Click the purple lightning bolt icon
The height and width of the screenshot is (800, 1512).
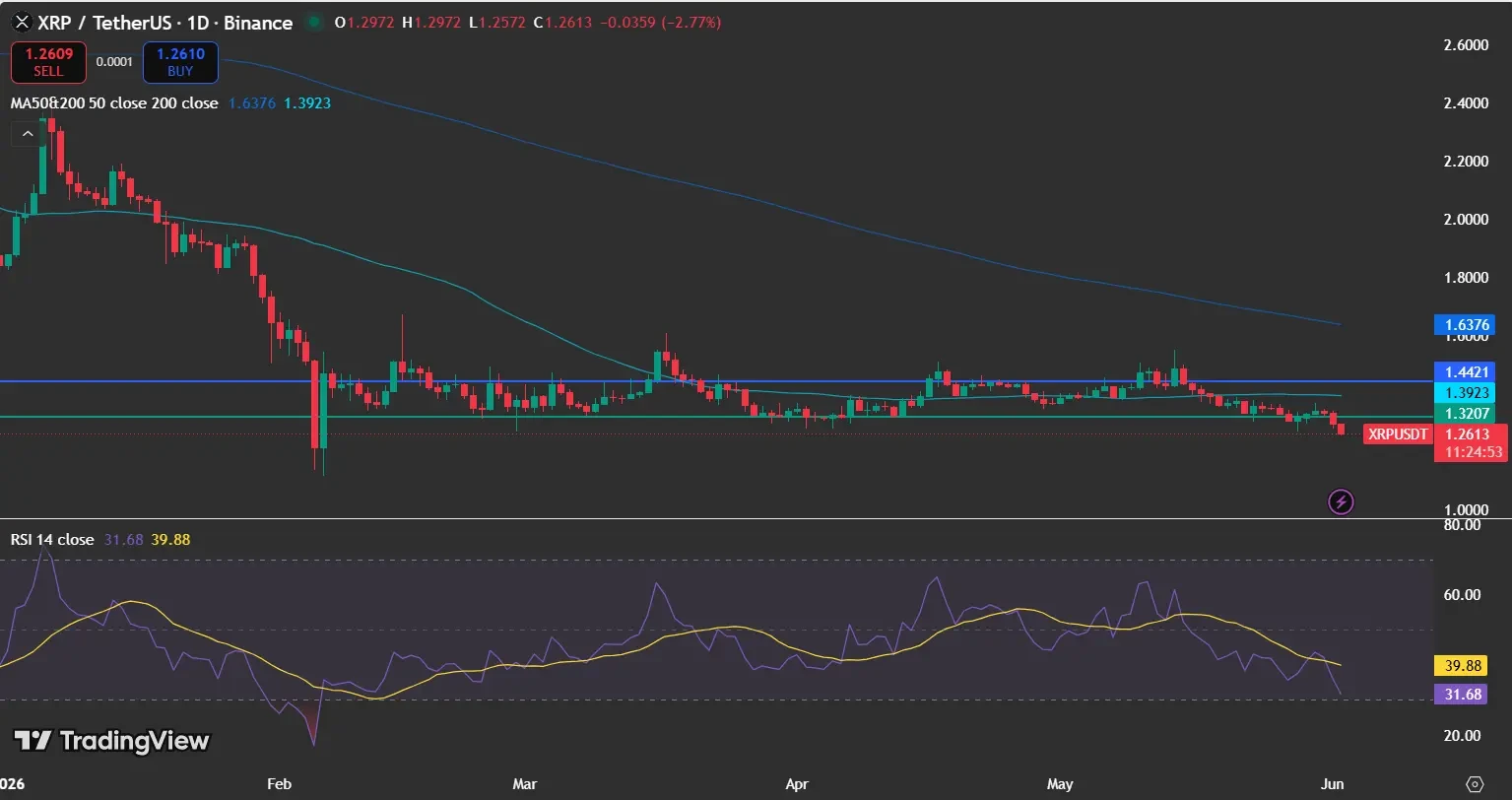tap(1341, 501)
